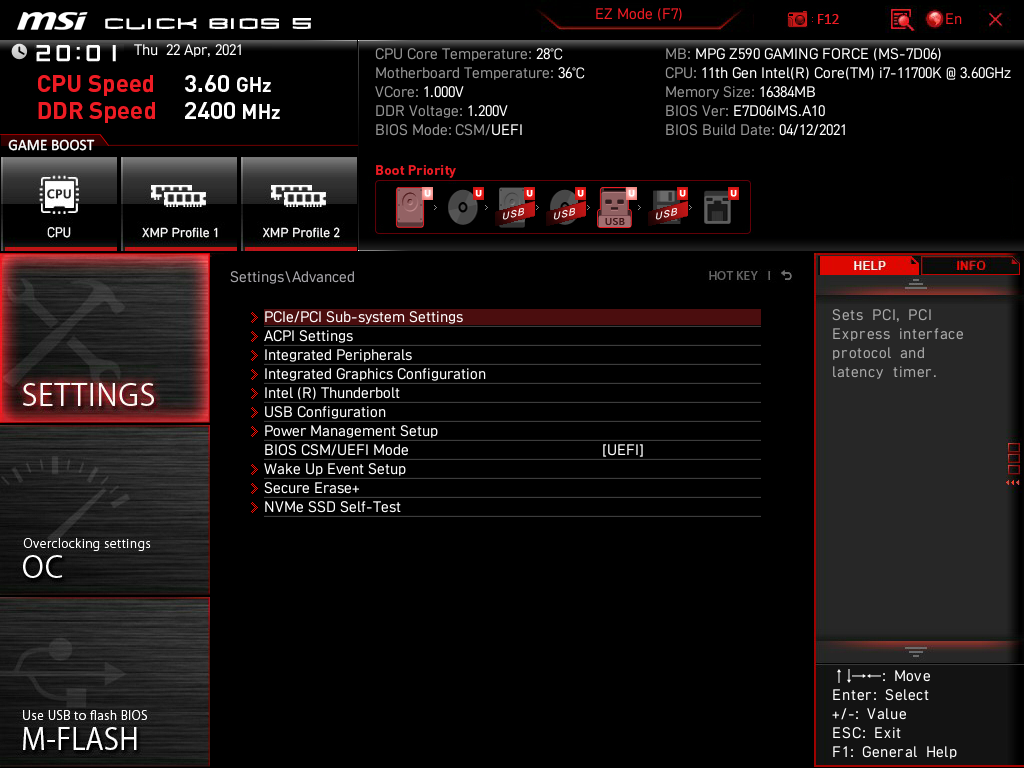Open Intel (R) Thunderbolt entry
This screenshot has width=1024, height=768.
point(512,393)
